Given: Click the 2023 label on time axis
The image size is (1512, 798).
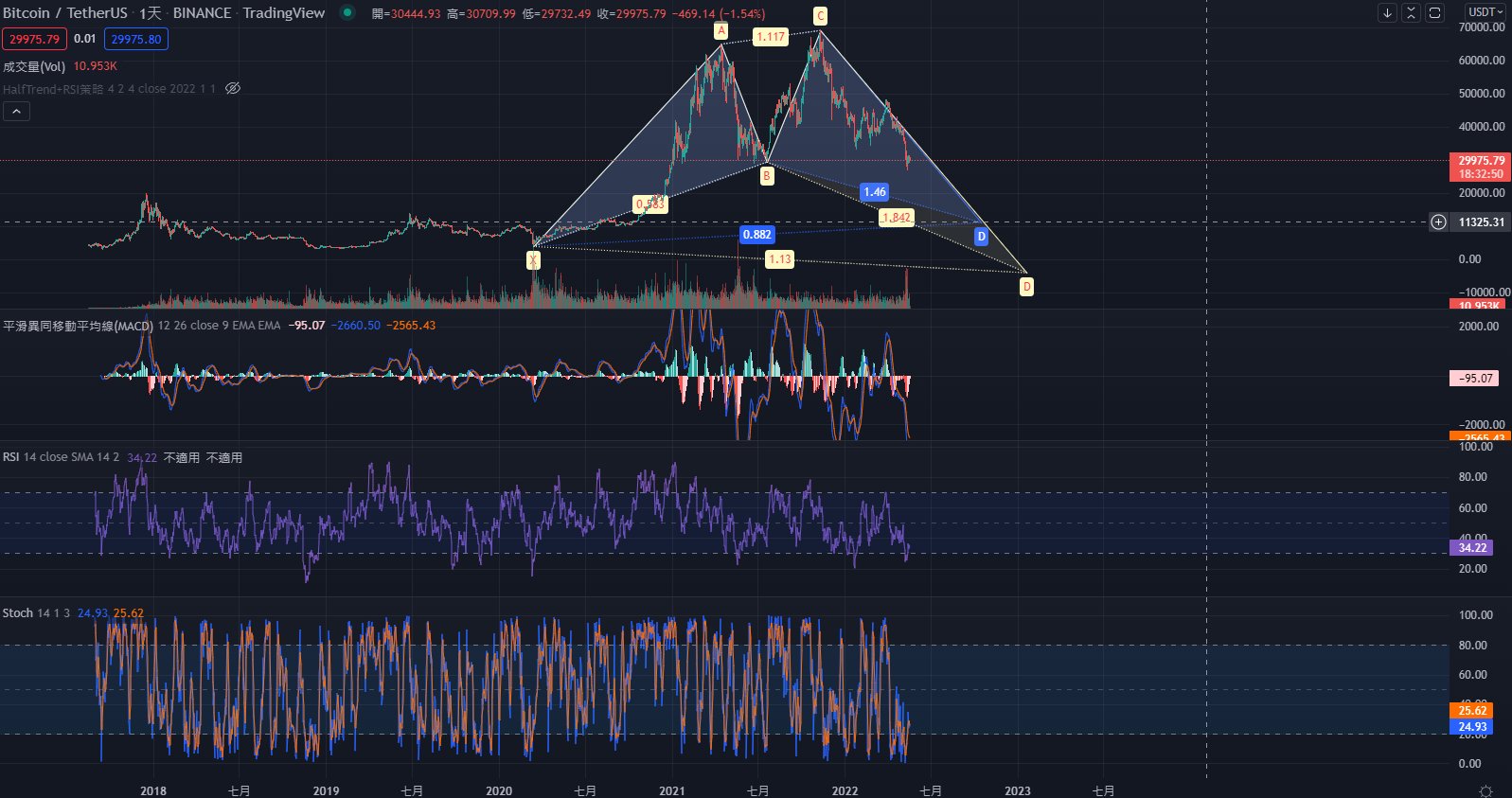Looking at the screenshot, I should point(1018,791).
